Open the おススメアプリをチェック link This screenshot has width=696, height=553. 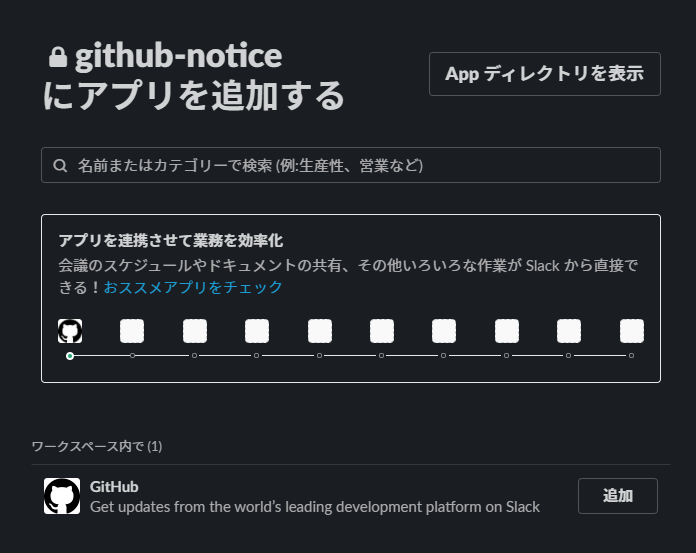[193, 287]
